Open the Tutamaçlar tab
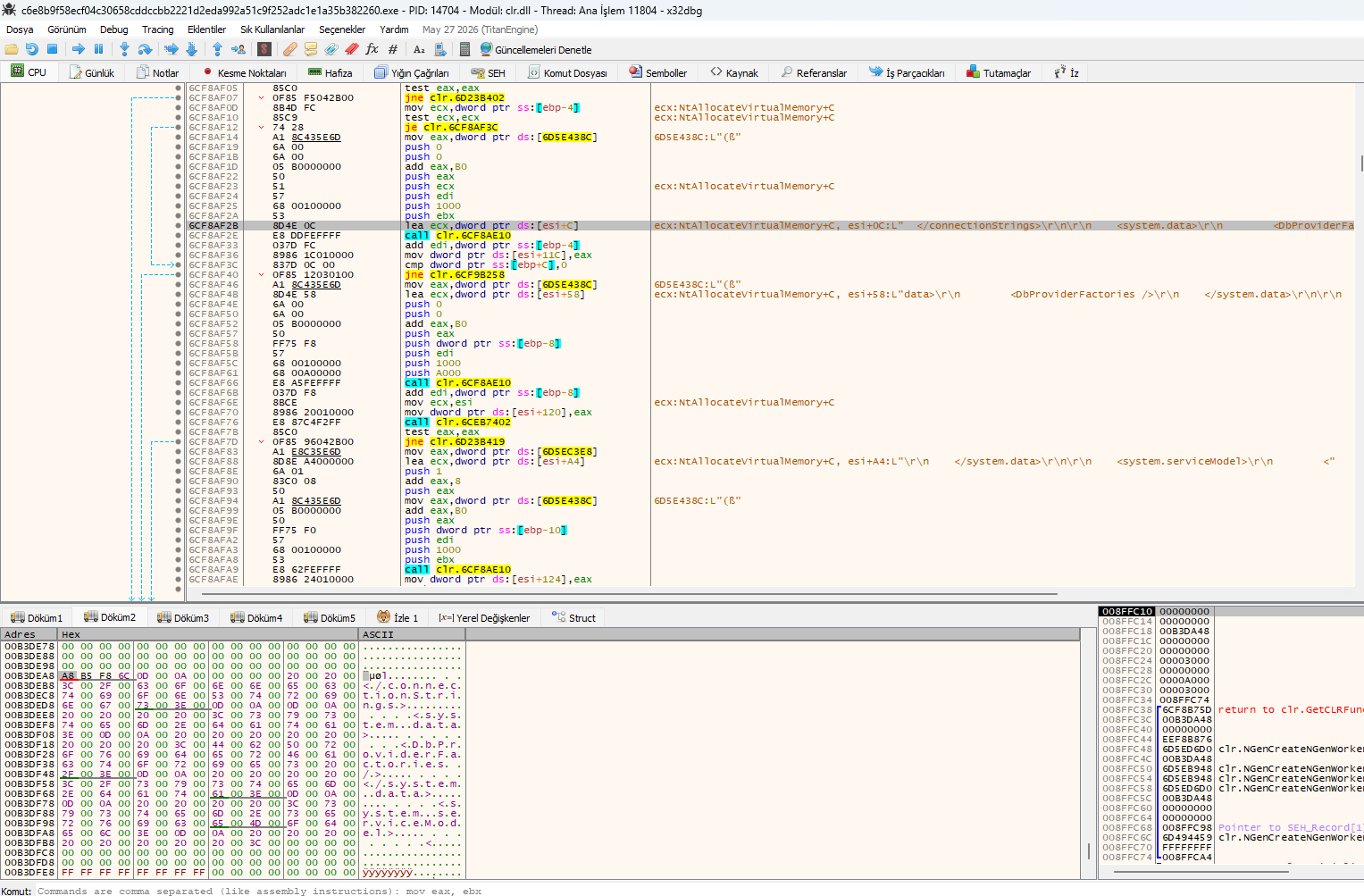 [x=999, y=73]
